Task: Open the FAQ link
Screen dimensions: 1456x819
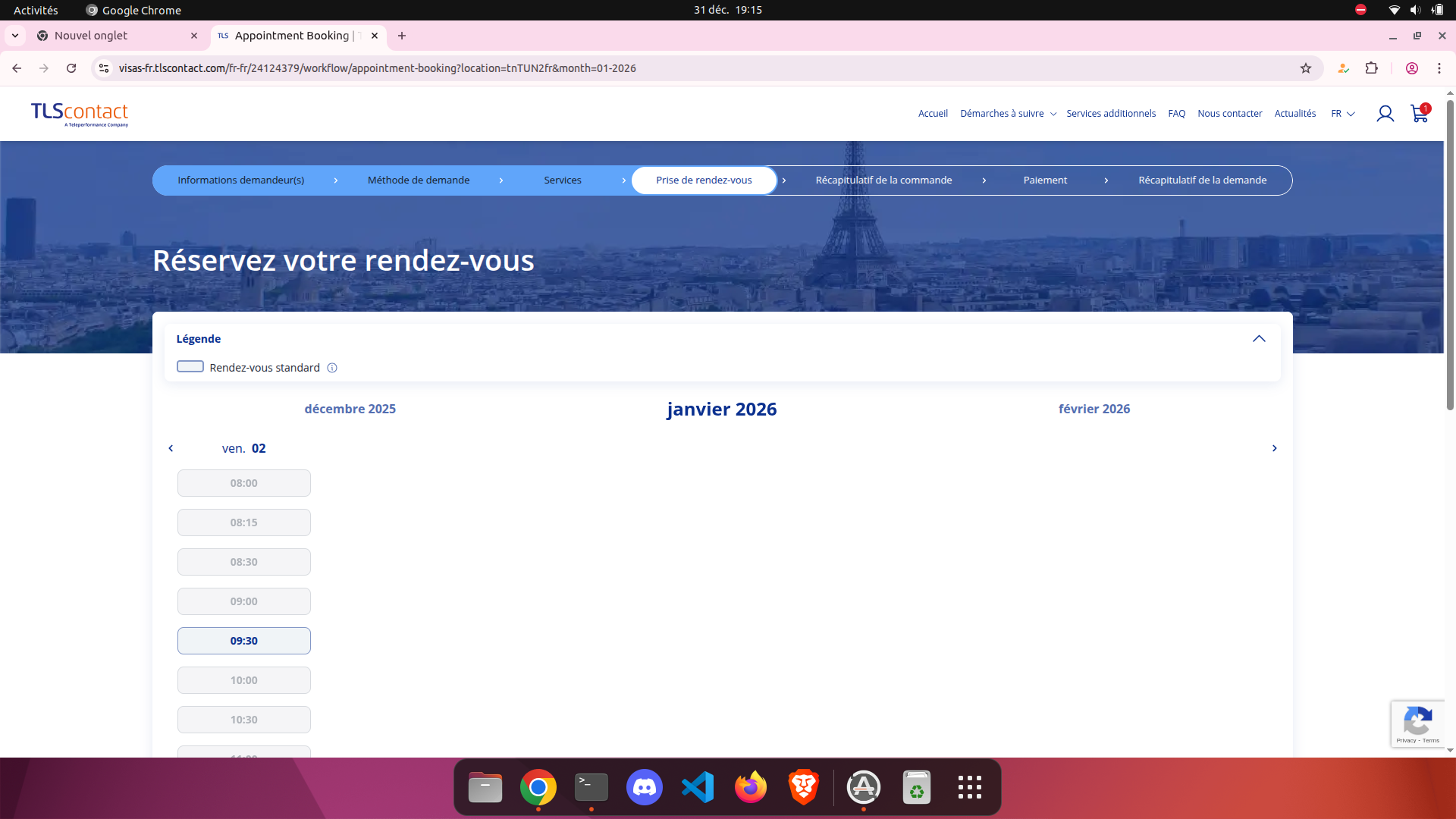Action: pos(1176,114)
